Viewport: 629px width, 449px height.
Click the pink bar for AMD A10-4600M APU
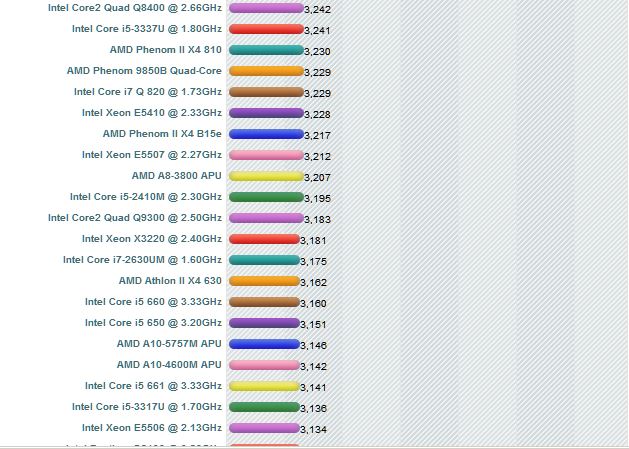(264, 365)
